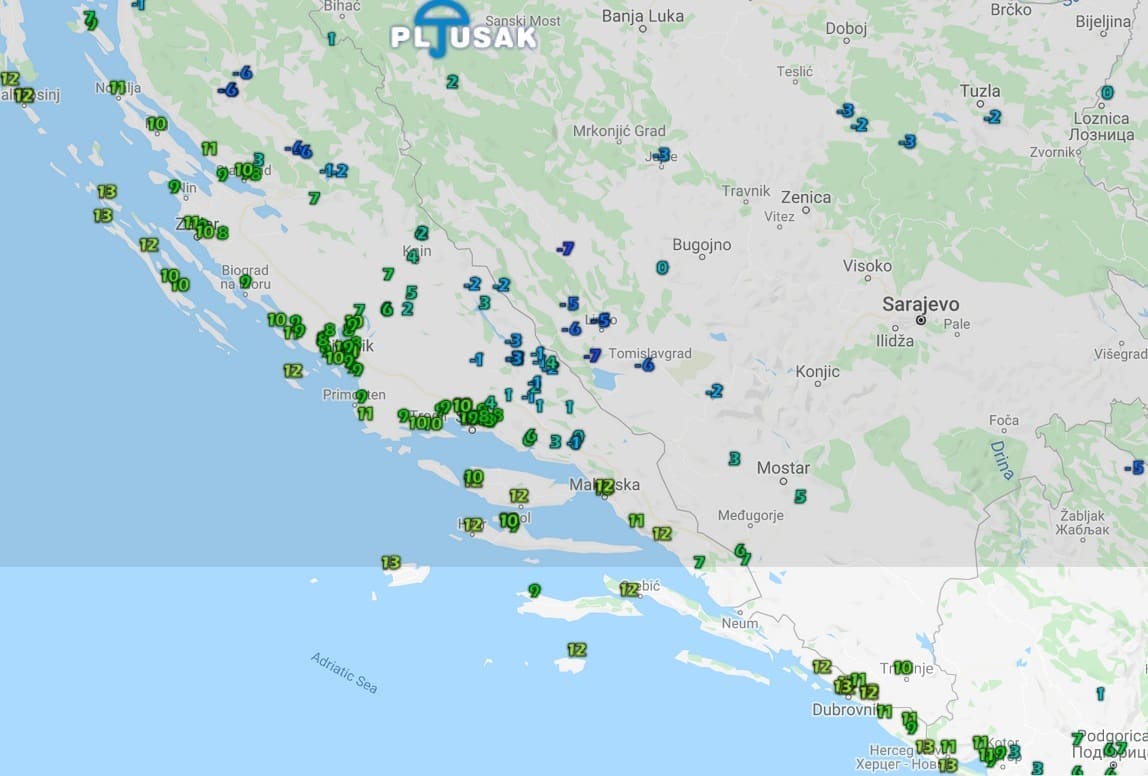The height and width of the screenshot is (776, 1148).
Task: Select the -7 temperature marker west of Bugojno
Action: [x=566, y=248]
